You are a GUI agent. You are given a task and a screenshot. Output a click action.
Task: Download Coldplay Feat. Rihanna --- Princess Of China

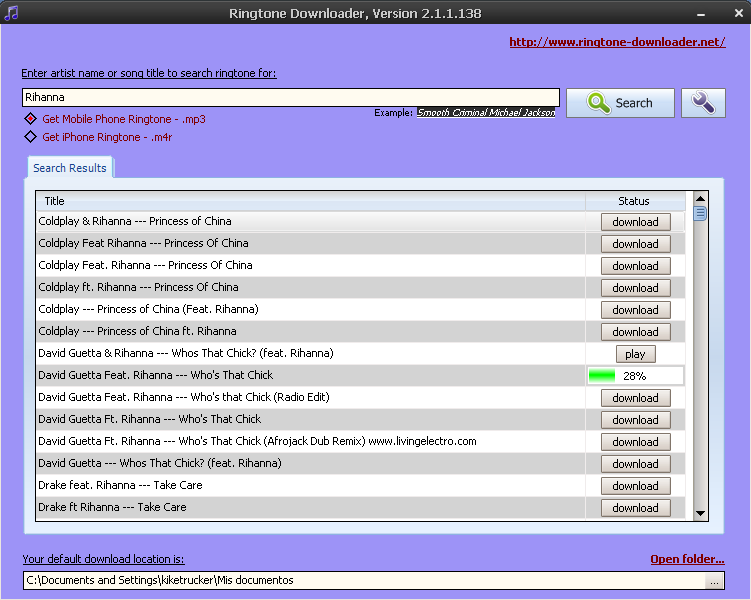(x=636, y=266)
